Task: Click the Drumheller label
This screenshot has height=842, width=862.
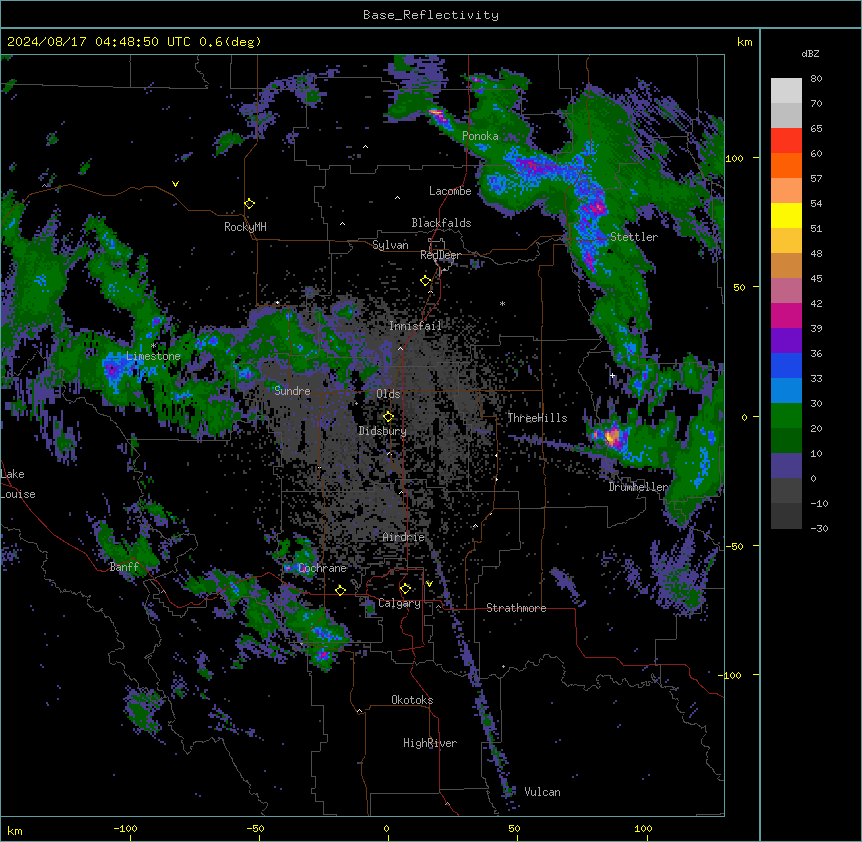Action: (638, 487)
